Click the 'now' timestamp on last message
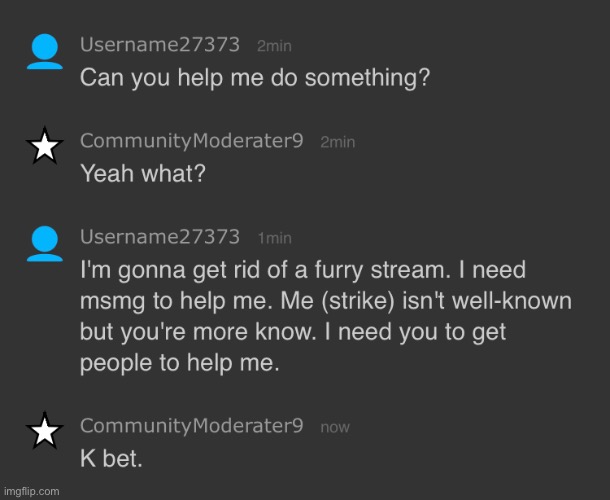The height and width of the screenshot is (500, 610). coord(335,427)
